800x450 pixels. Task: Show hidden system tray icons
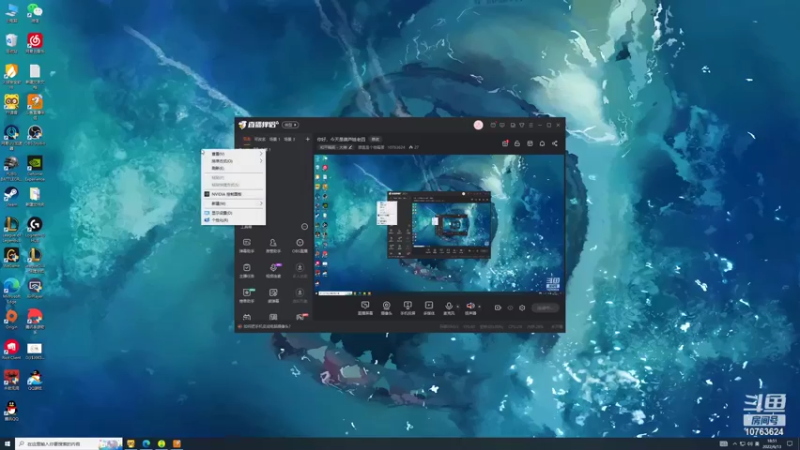click(x=735, y=444)
